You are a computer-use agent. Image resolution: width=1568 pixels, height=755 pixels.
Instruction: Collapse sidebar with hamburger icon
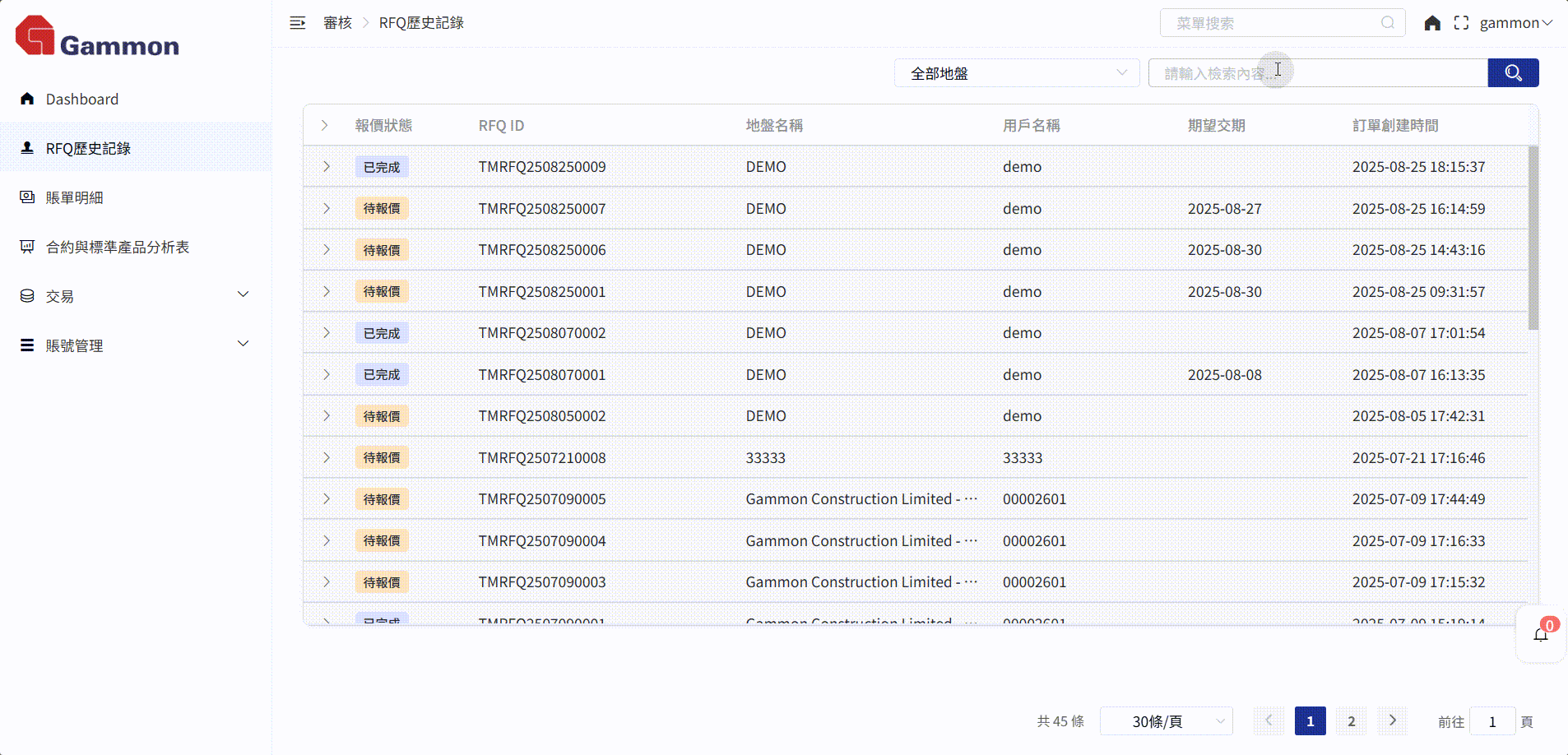(298, 23)
